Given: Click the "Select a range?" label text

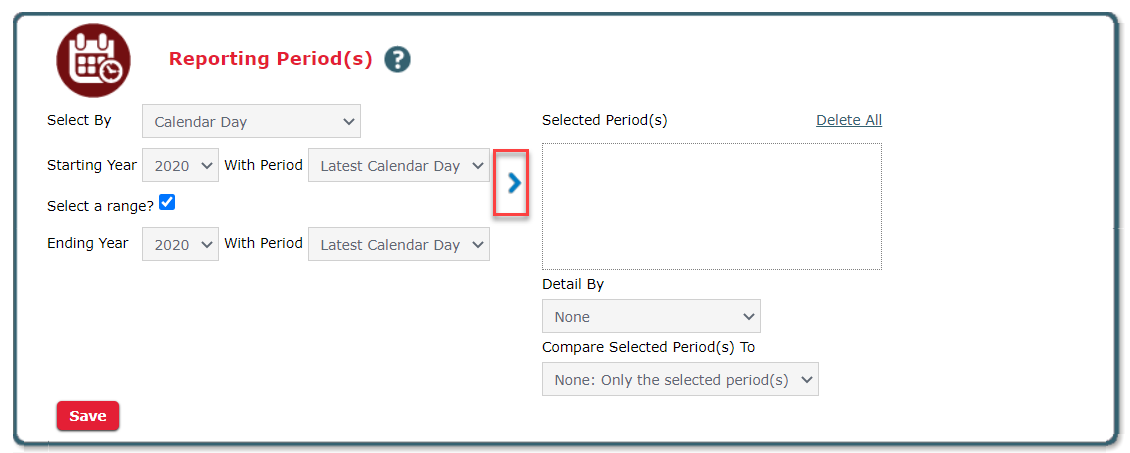Looking at the screenshot, I should pyautogui.click(x=100, y=206).
